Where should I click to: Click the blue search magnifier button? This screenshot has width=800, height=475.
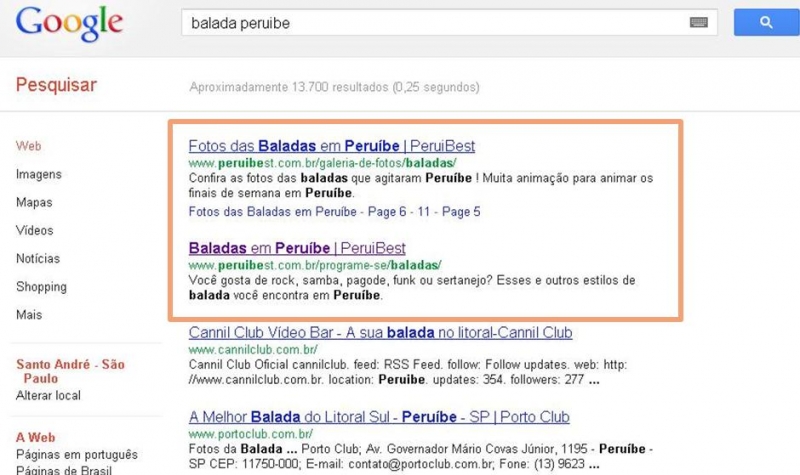[x=766, y=22]
